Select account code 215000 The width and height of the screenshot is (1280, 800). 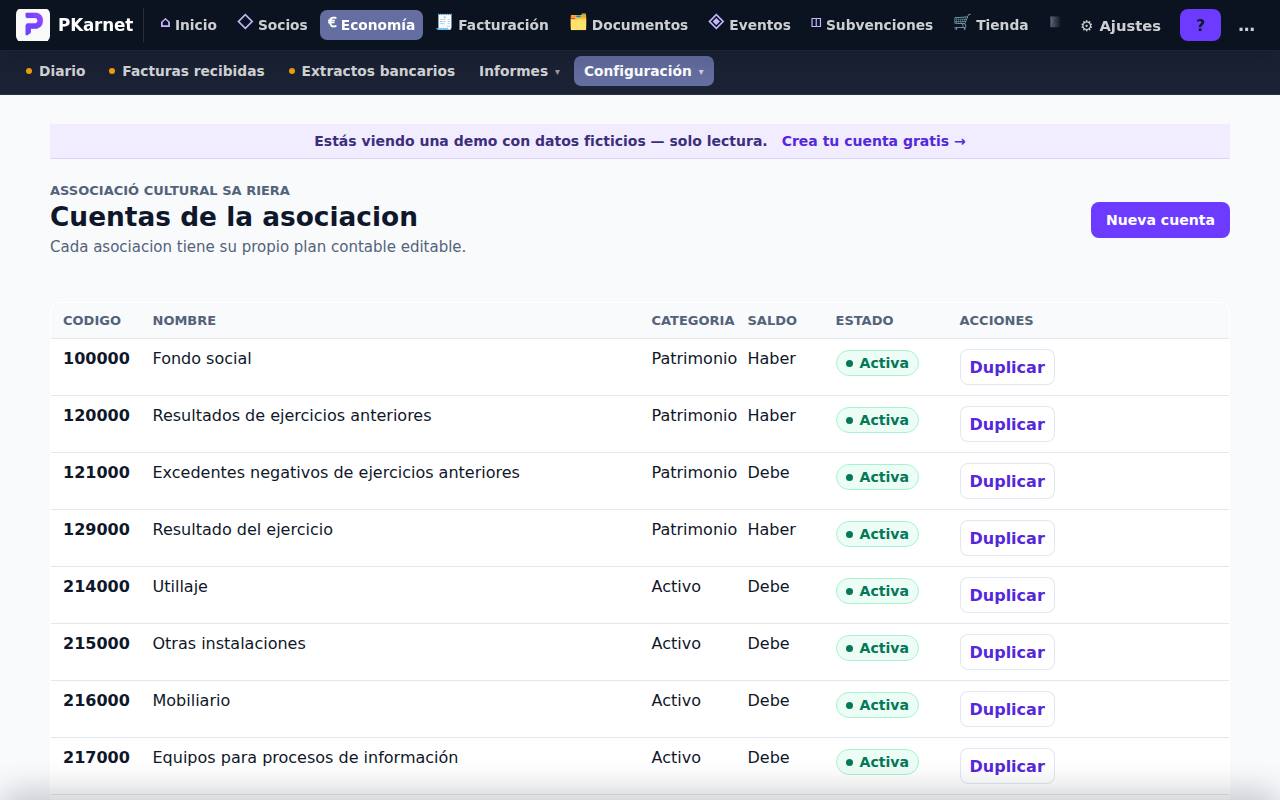click(96, 643)
